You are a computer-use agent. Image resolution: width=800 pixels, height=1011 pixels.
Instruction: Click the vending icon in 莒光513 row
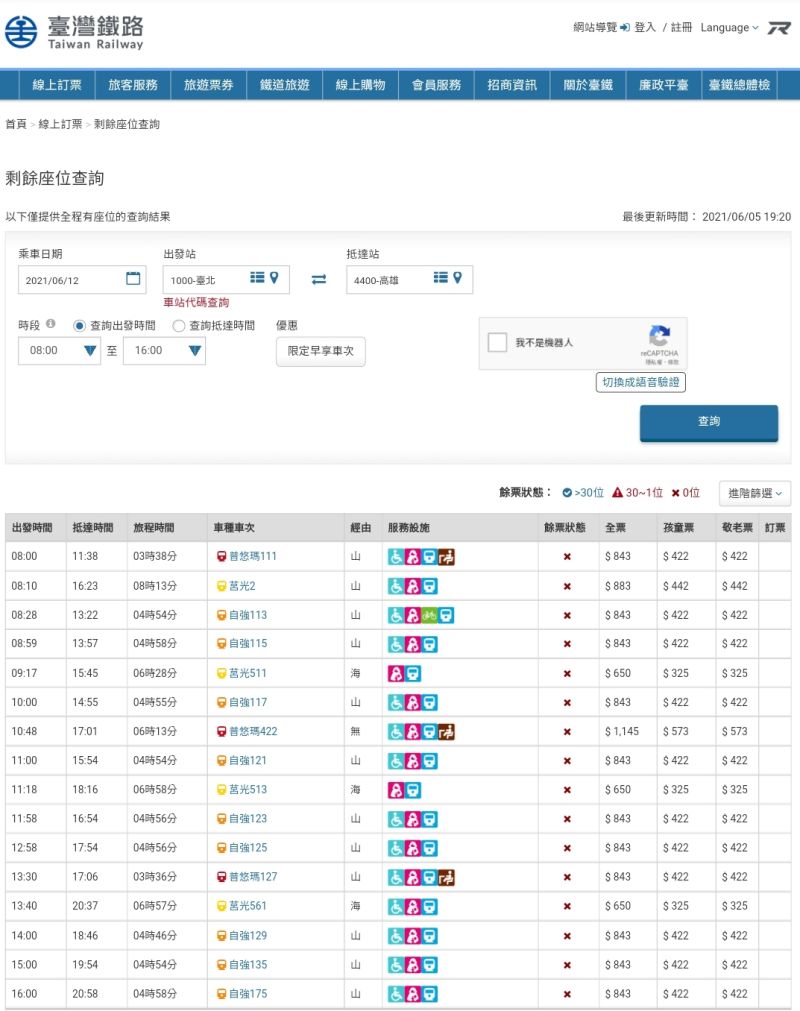coord(413,790)
